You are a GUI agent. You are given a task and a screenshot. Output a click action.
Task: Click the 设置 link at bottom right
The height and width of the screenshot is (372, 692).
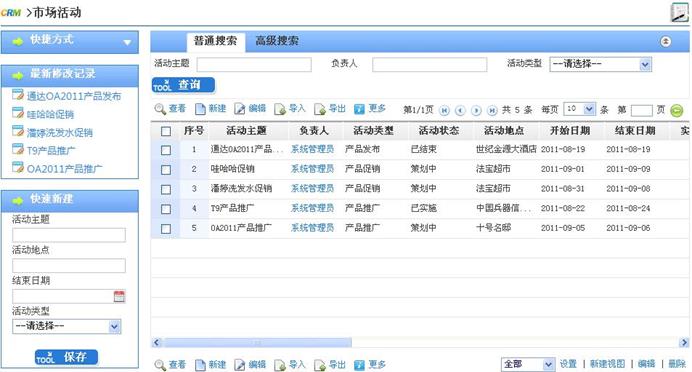tap(568, 364)
